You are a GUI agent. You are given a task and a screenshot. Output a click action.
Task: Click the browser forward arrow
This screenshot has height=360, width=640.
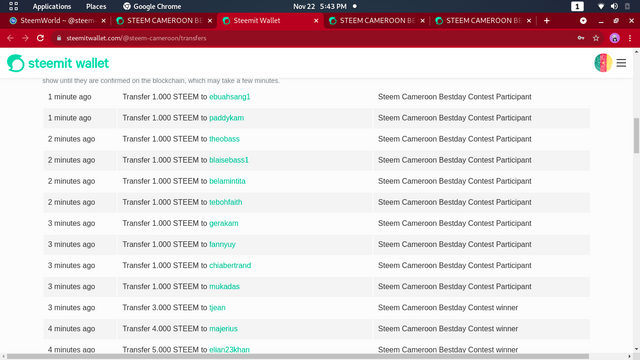pos(25,38)
